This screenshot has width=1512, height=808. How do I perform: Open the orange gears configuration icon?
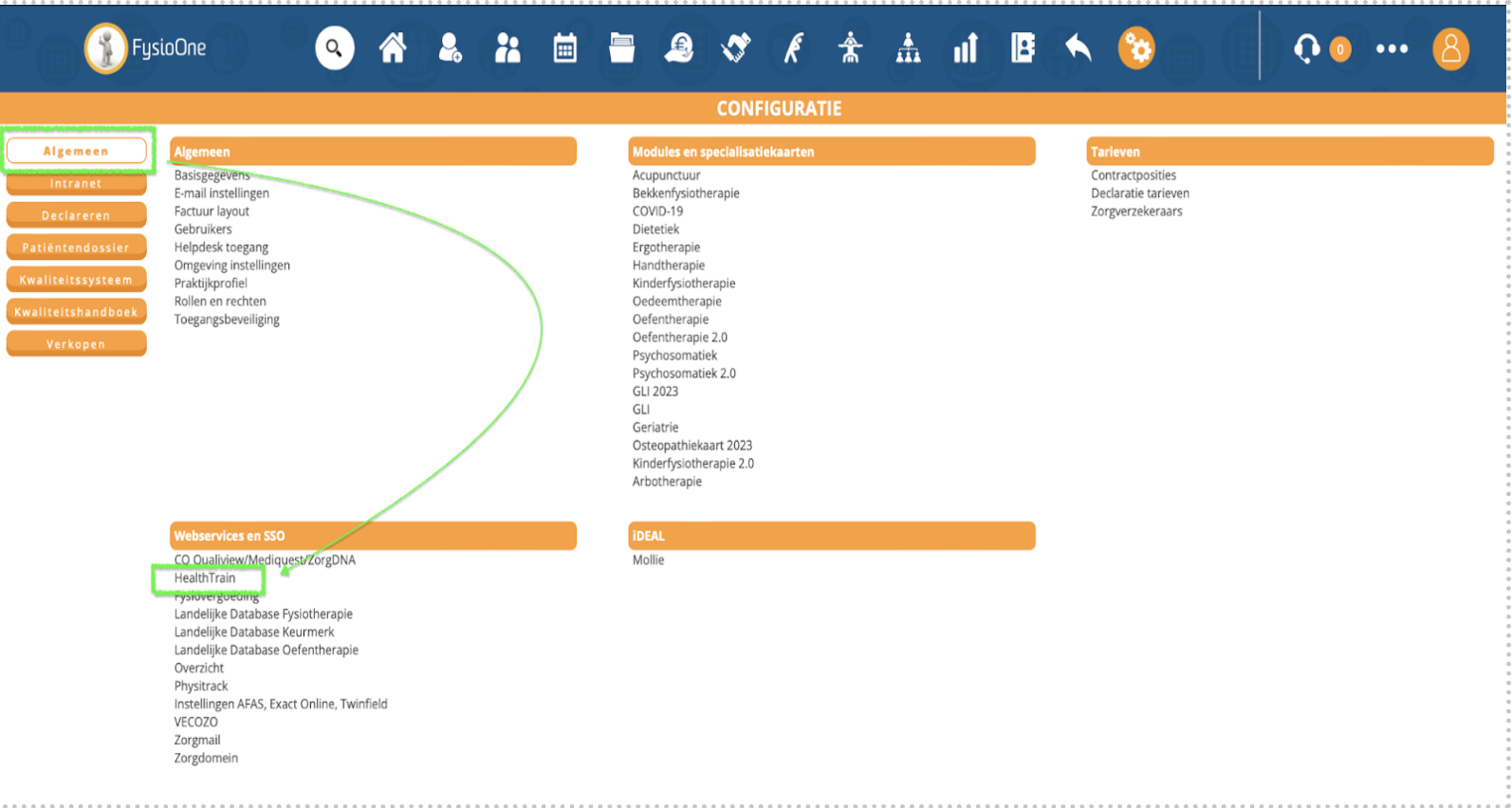tap(1136, 48)
